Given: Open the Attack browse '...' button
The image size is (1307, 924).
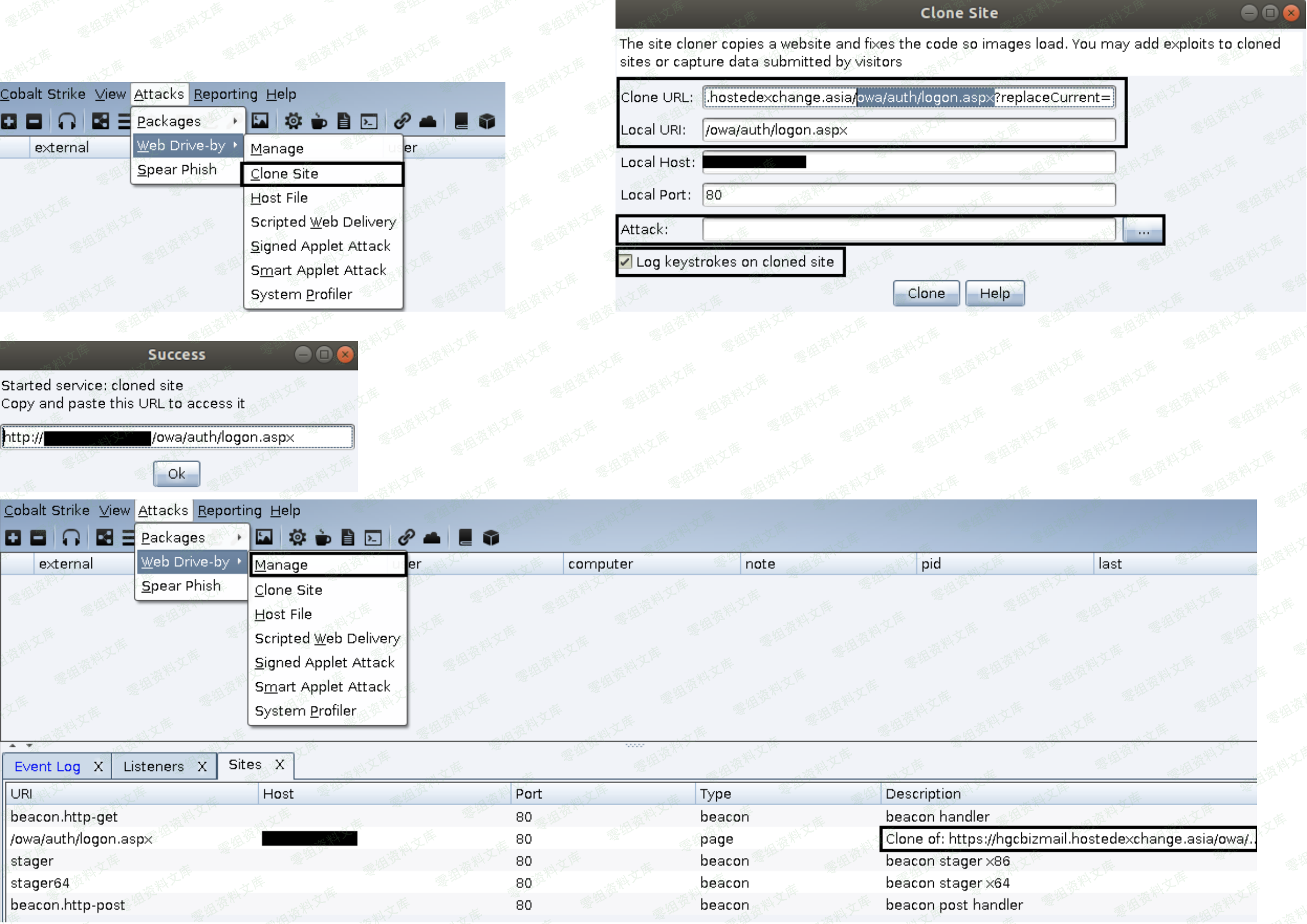Looking at the screenshot, I should tap(1143, 231).
